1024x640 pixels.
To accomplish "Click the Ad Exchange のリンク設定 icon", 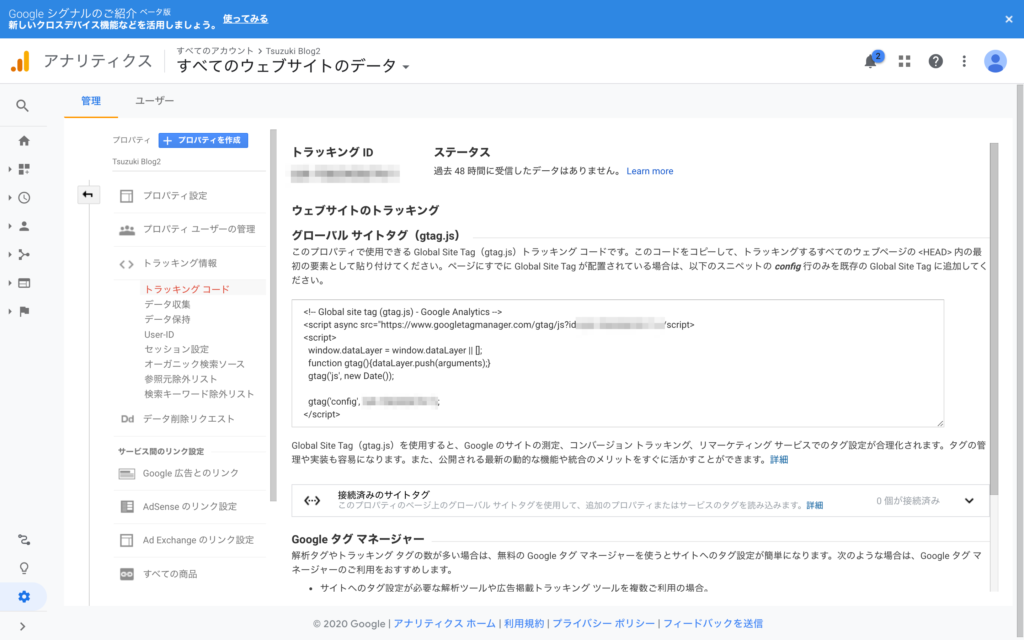I will (x=127, y=540).
